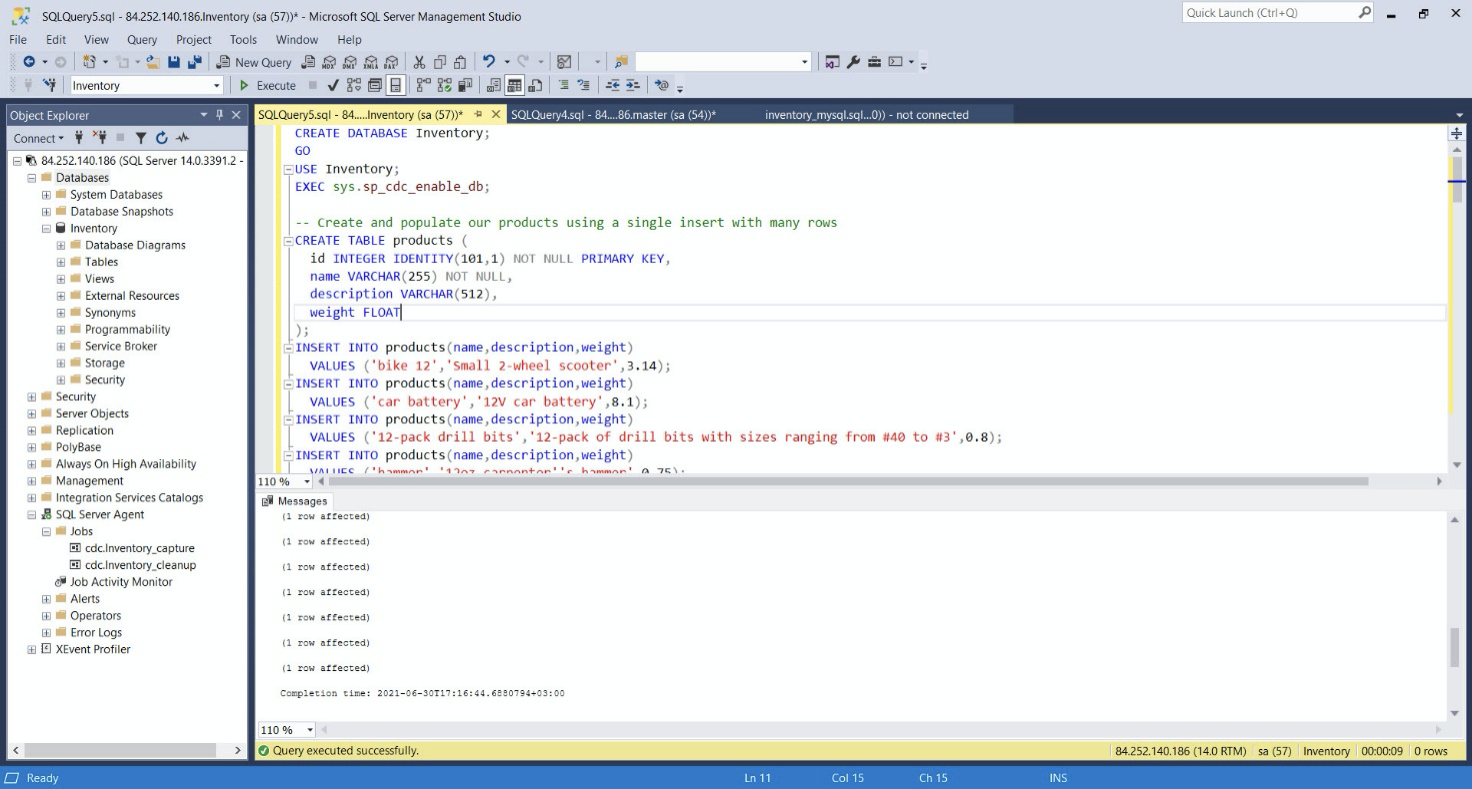
Task: Open the Inventory database dropdown
Action: 217,85
